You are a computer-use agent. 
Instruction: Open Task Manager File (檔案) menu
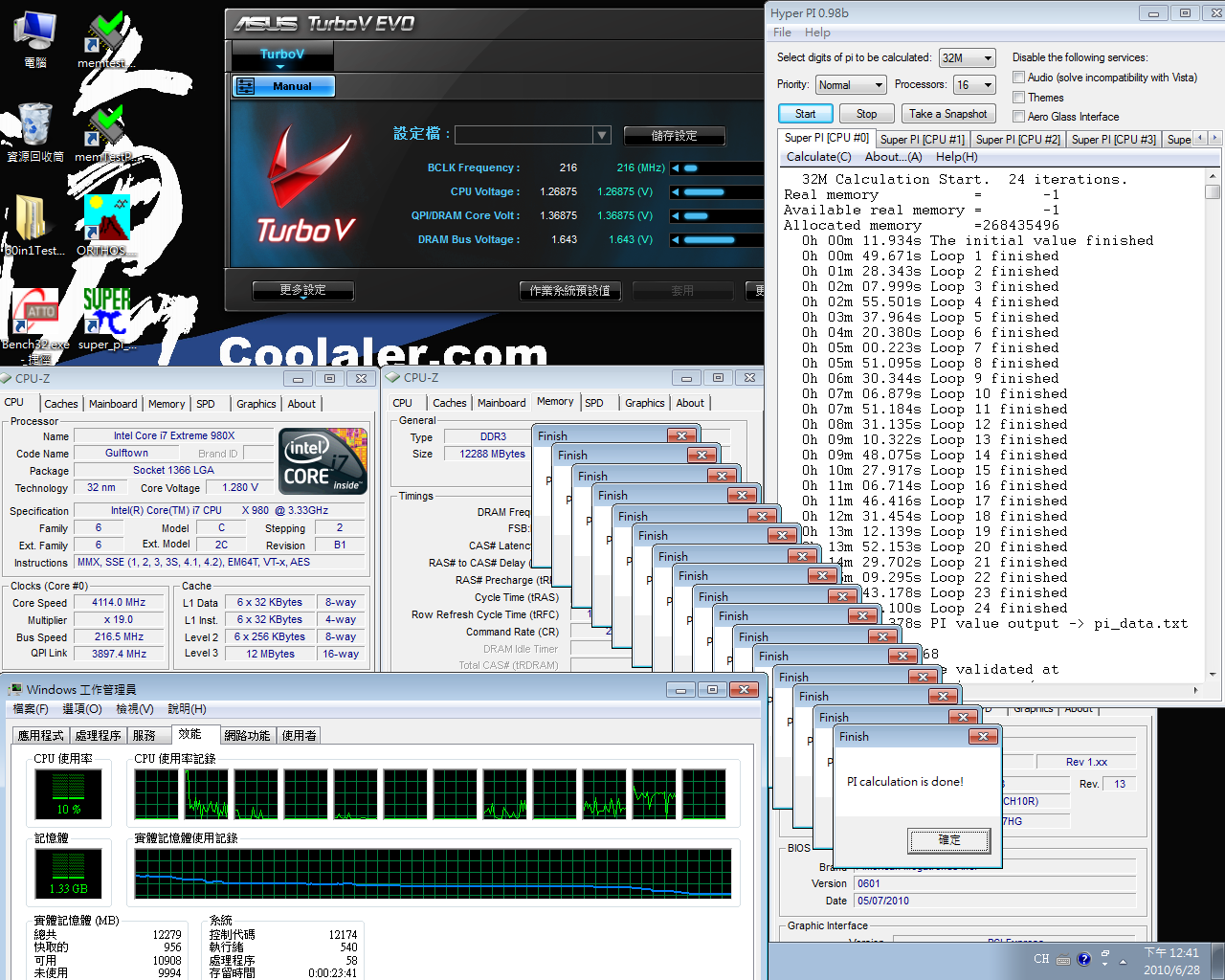[x=31, y=709]
